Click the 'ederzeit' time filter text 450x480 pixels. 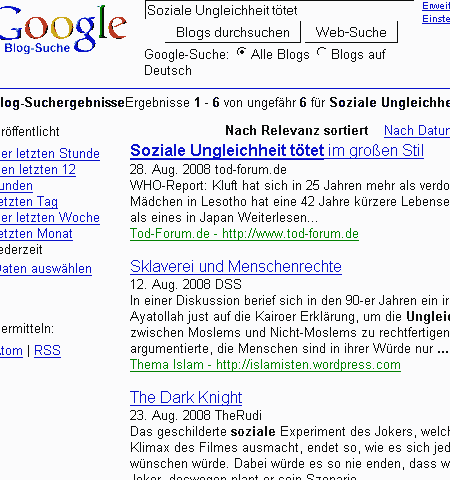pyautogui.click(x=21, y=250)
